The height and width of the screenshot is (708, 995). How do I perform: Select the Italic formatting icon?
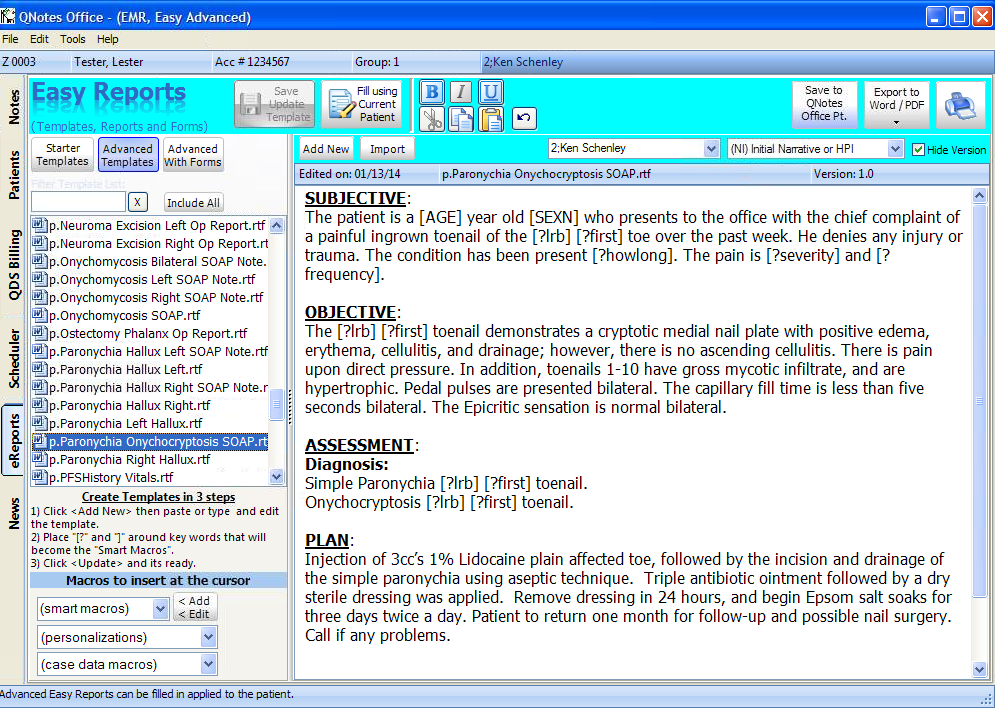(460, 92)
